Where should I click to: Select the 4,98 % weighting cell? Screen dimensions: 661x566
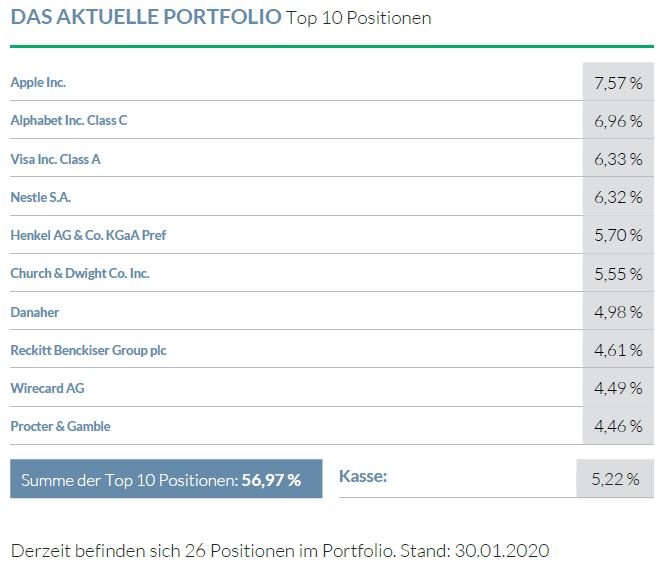[617, 312]
